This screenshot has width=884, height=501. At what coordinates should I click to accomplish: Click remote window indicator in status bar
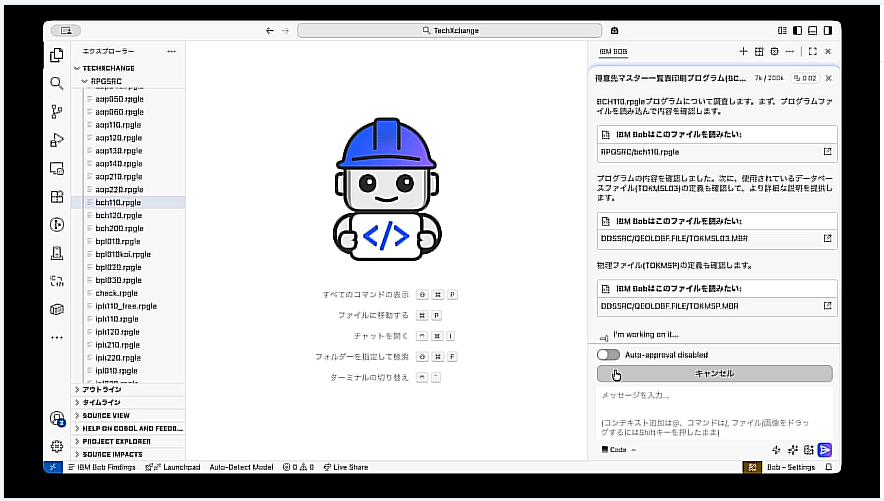click(x=53, y=467)
